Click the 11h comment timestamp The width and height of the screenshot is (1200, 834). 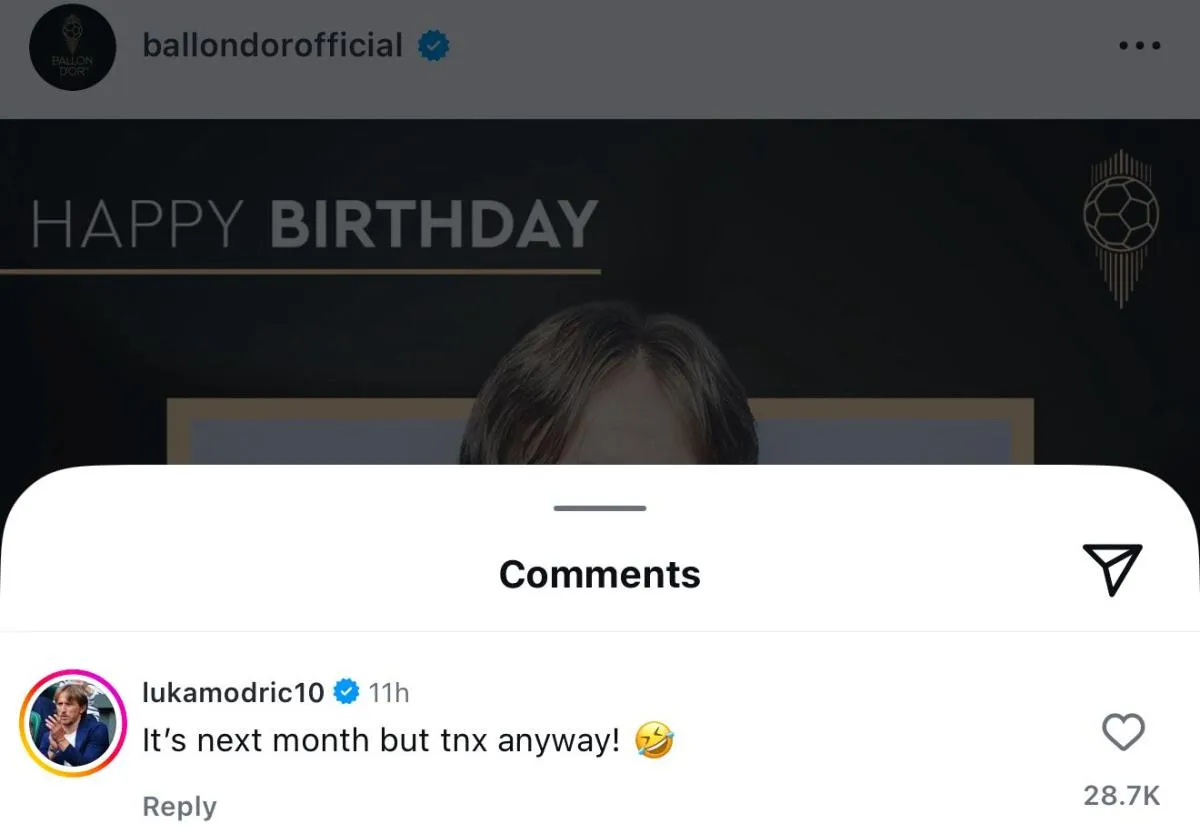point(388,692)
